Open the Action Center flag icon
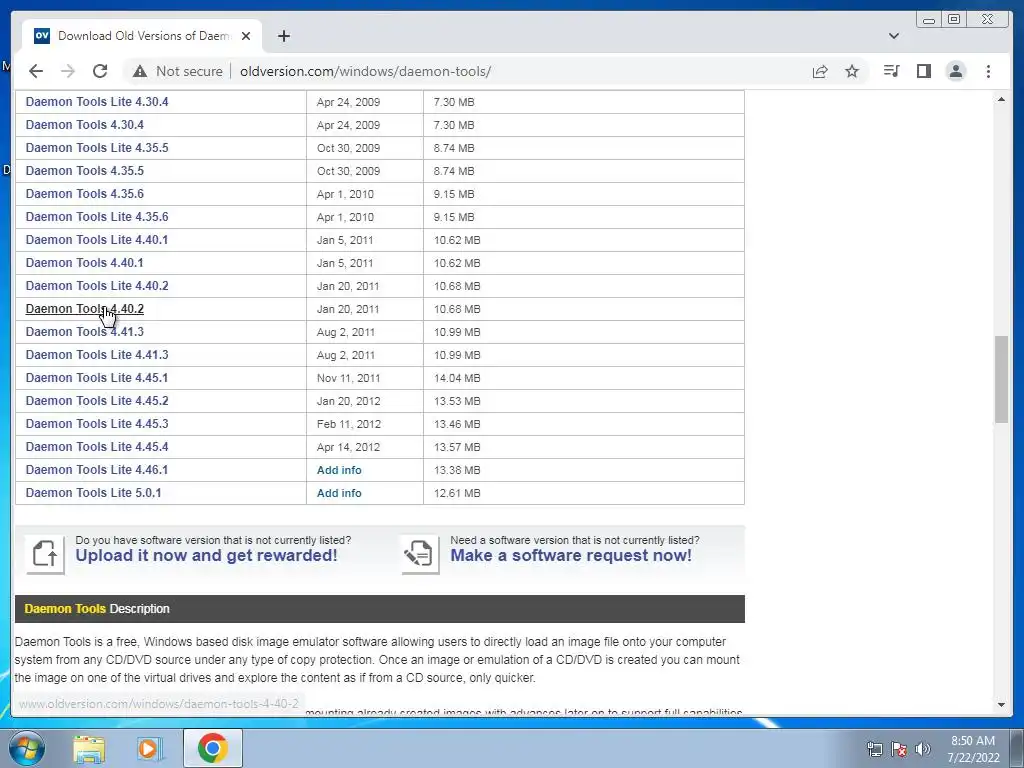This screenshot has width=1024, height=768. point(899,749)
